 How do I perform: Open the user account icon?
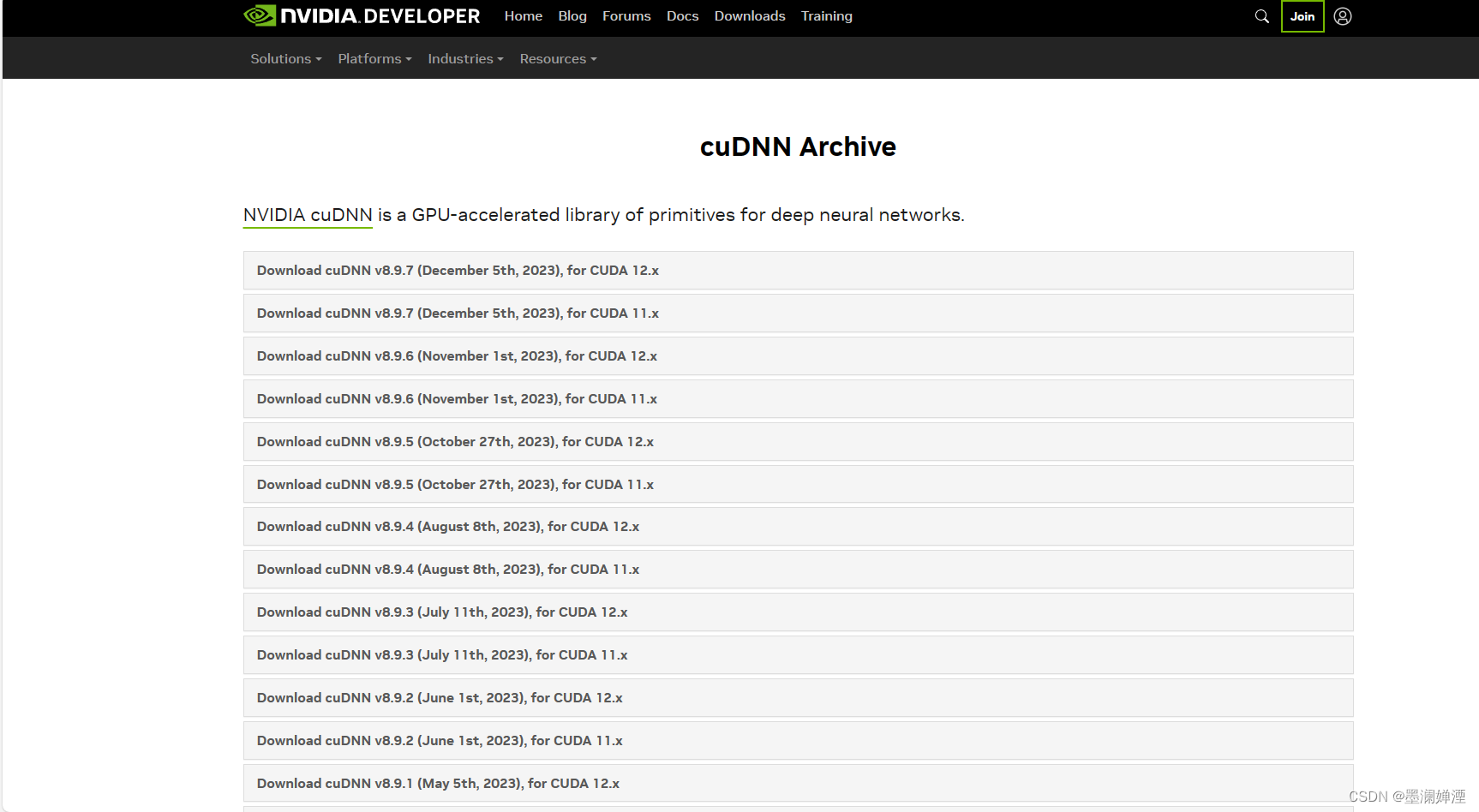[x=1343, y=16]
